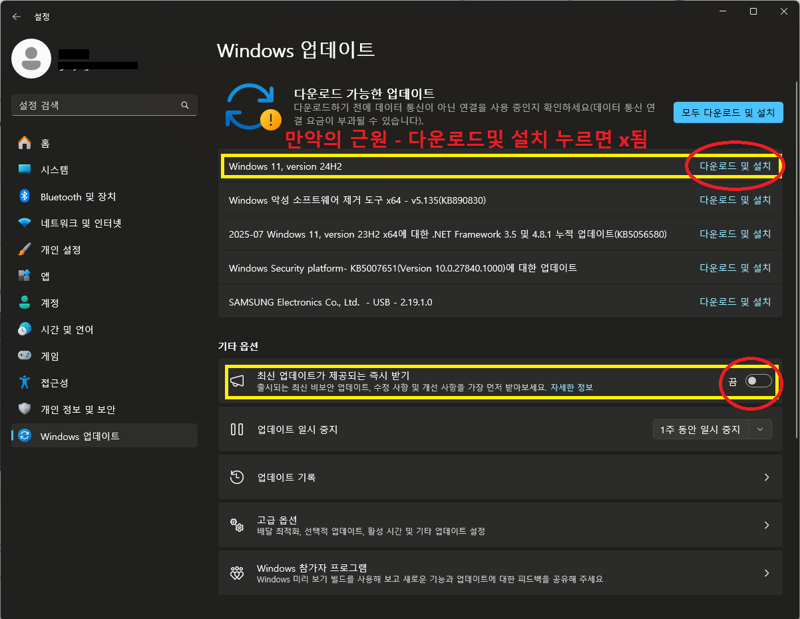The width and height of the screenshot is (800, 619).
Task: Click the megaphone icon for 최신 업데이트
Action: (x=237, y=381)
